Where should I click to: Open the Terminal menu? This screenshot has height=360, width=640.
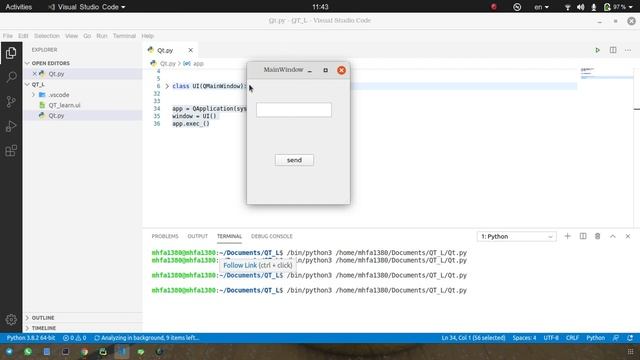pyautogui.click(x=124, y=36)
